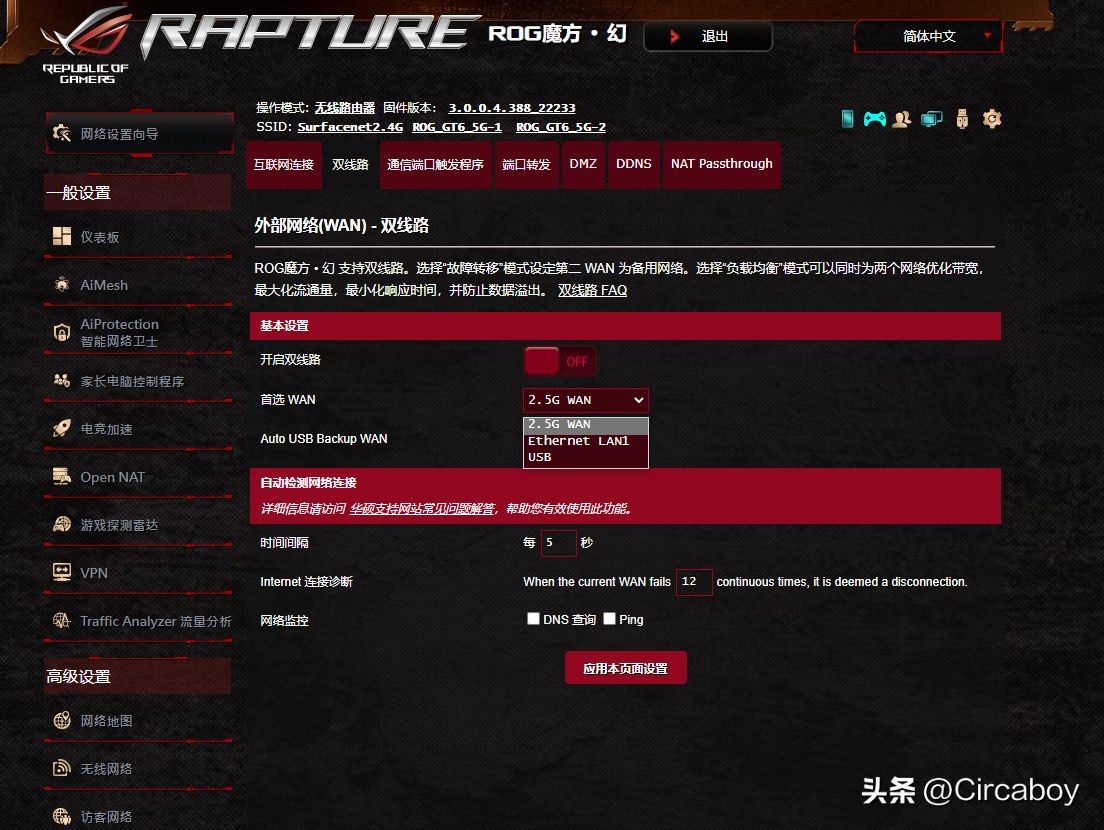The image size is (1104, 830).
Task: Open the 首选 WAN dropdown
Action: tap(585, 400)
